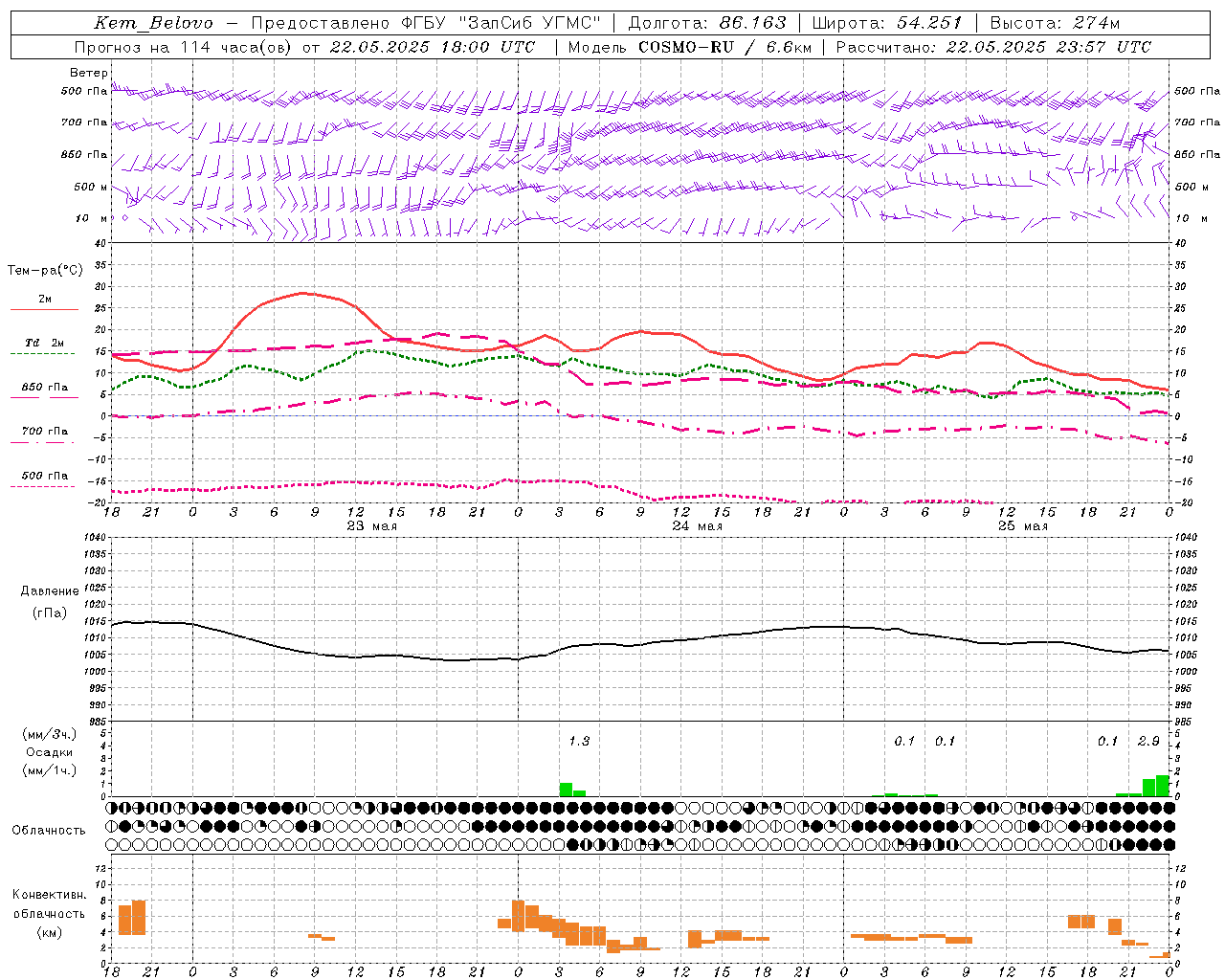Screen dimensions: 1225x980
Task: Click the "700 гПа" temperature legend entry
Action: click(44, 432)
